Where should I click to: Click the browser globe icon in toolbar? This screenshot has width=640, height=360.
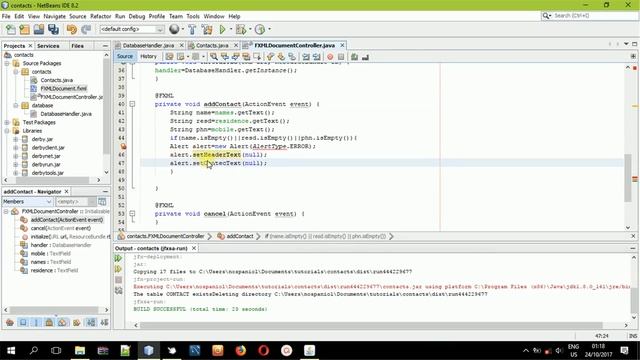[174, 29]
